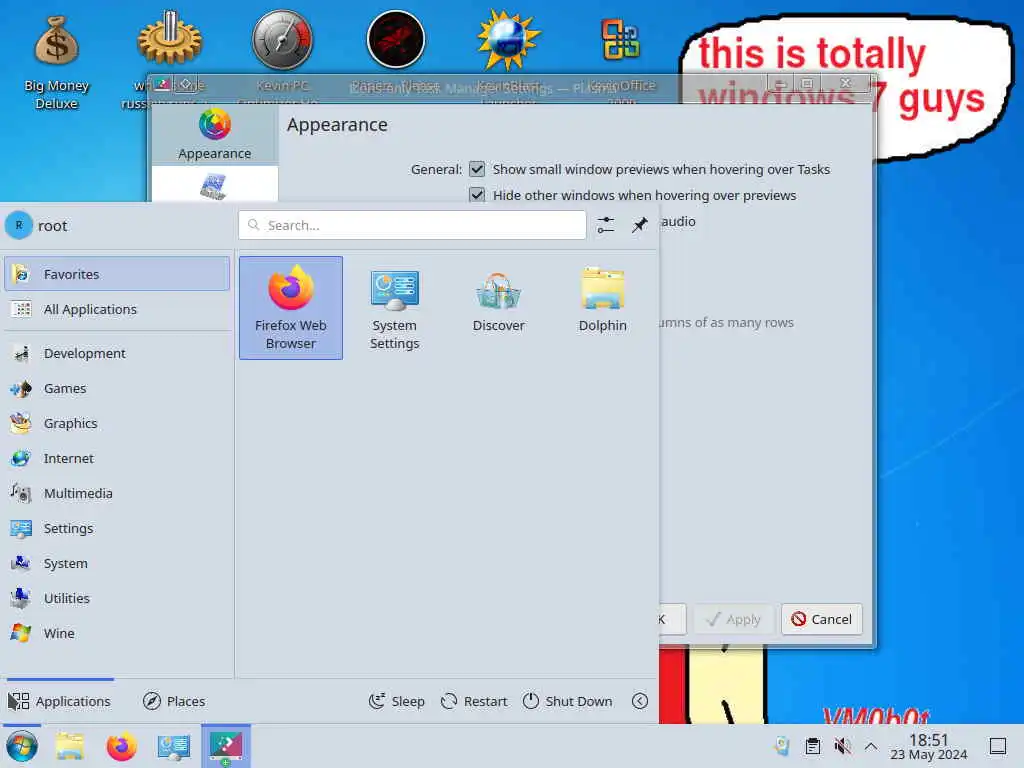This screenshot has height=768, width=1024.
Task: Open the Internet category
Action: pos(117,458)
